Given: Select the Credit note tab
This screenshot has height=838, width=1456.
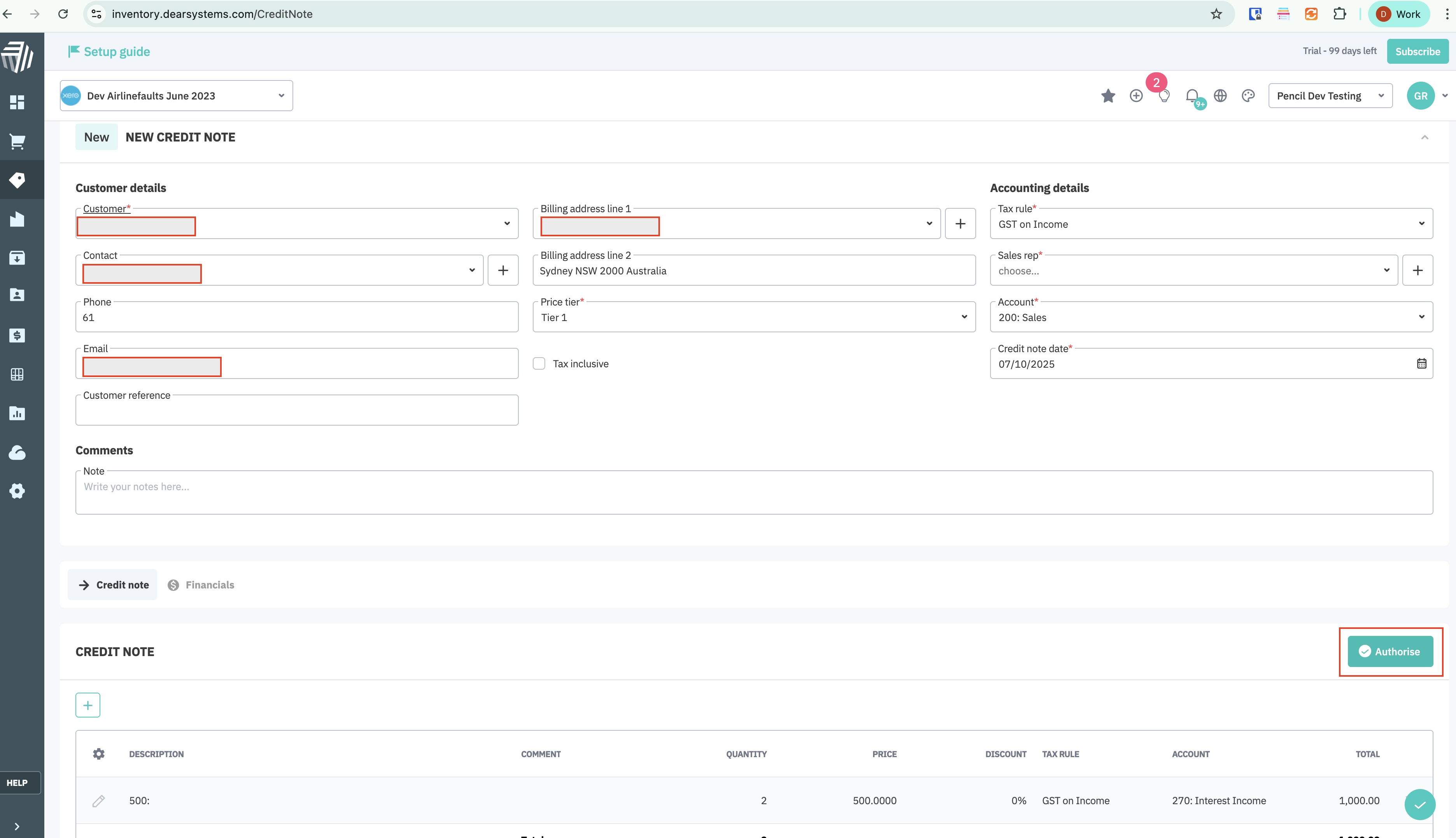Looking at the screenshot, I should click(113, 585).
